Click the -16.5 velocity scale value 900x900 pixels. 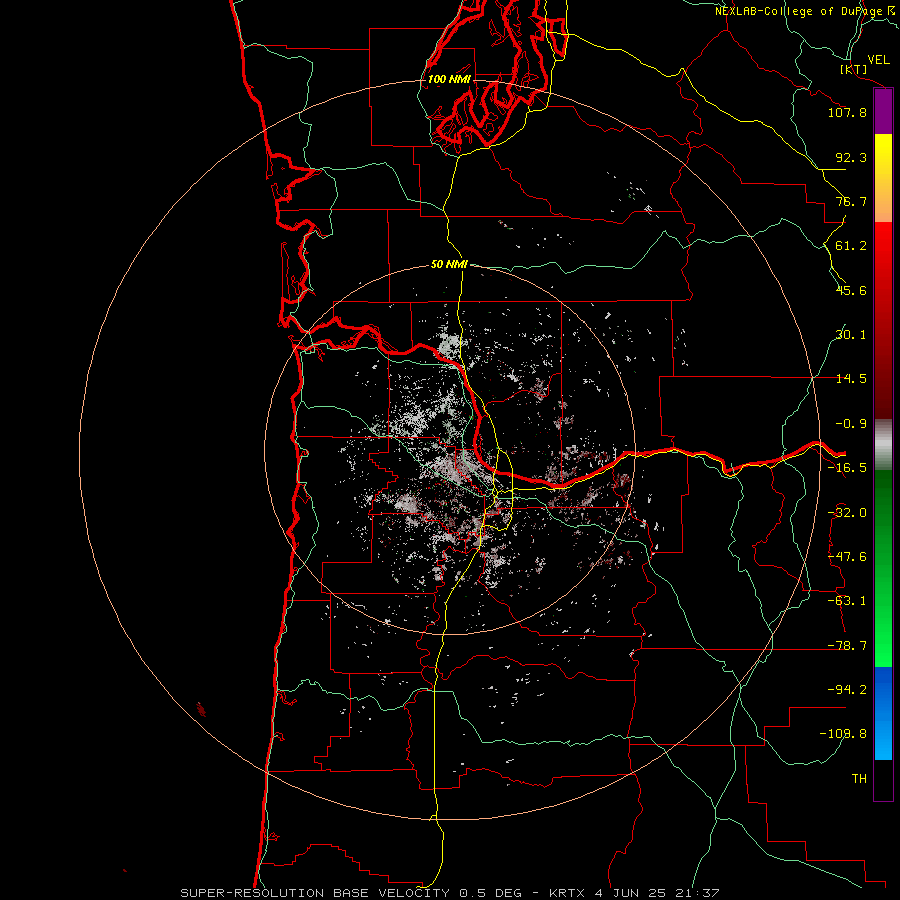coord(847,468)
